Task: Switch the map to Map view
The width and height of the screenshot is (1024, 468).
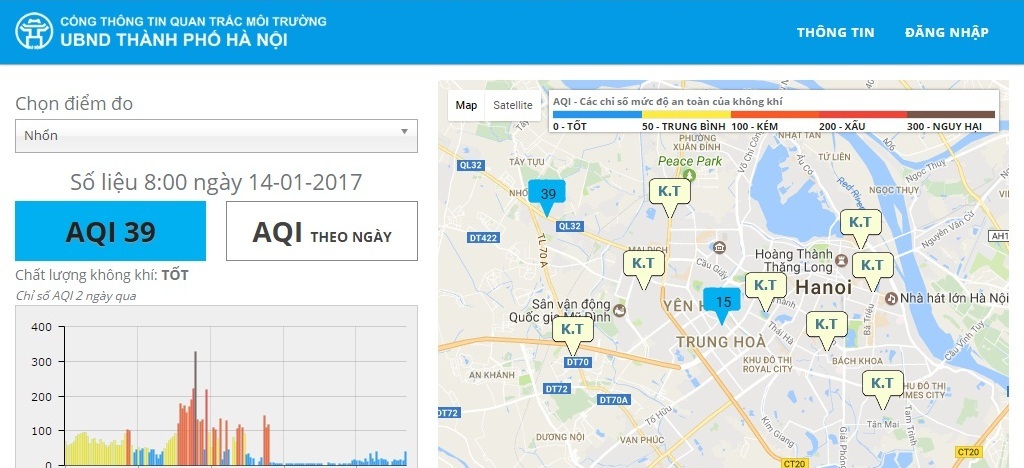Action: point(466,105)
